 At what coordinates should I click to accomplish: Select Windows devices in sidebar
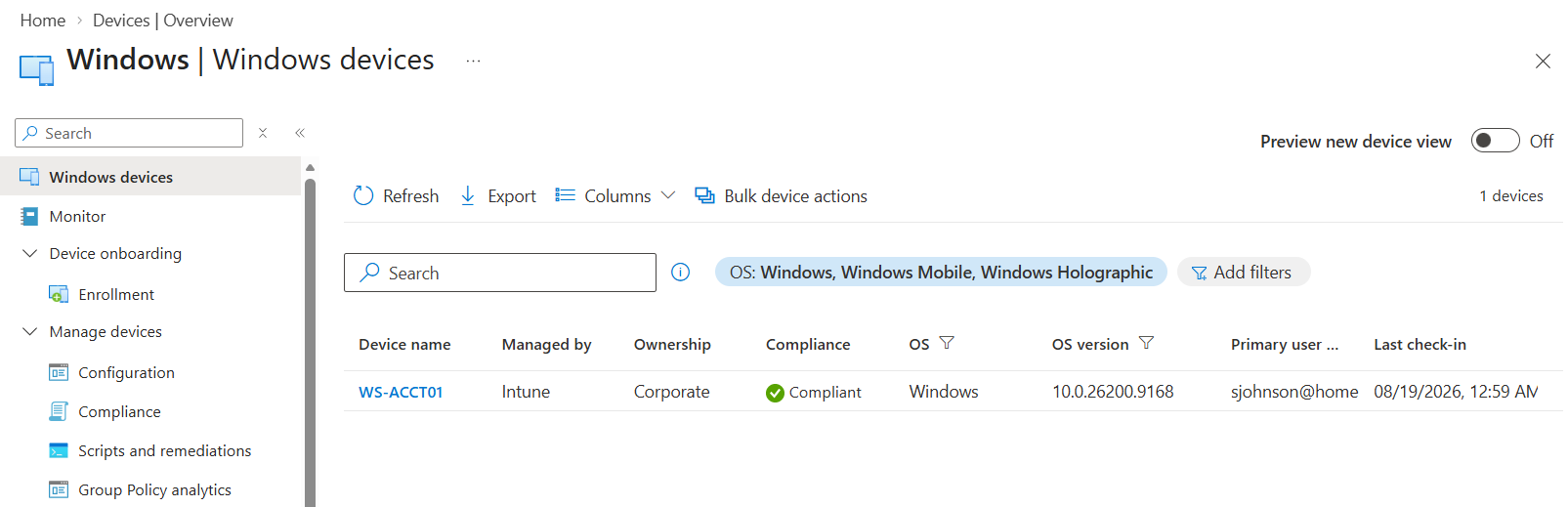tap(150, 177)
